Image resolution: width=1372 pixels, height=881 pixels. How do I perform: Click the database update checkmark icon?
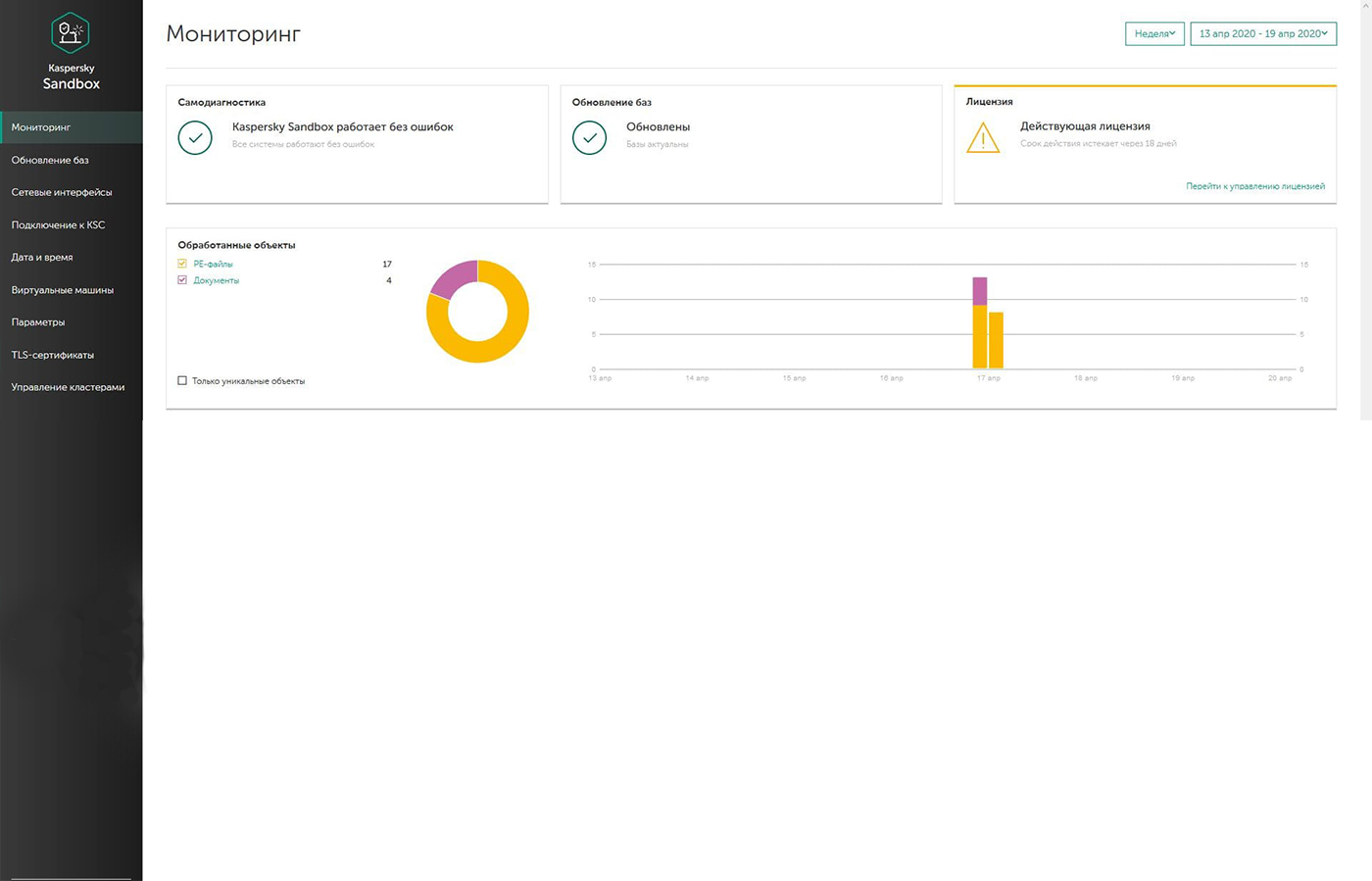click(x=589, y=138)
